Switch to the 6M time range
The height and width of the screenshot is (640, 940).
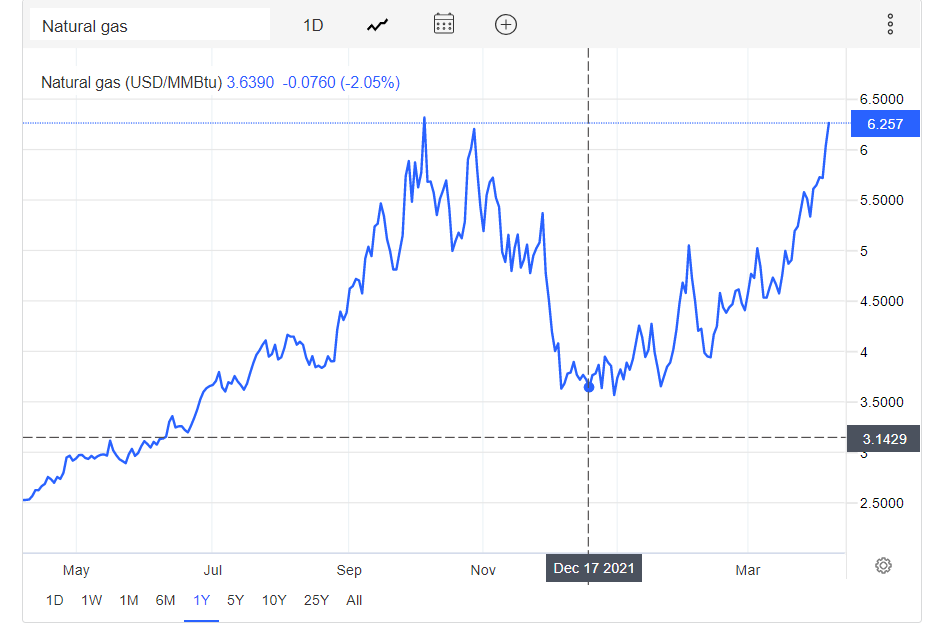pos(165,600)
